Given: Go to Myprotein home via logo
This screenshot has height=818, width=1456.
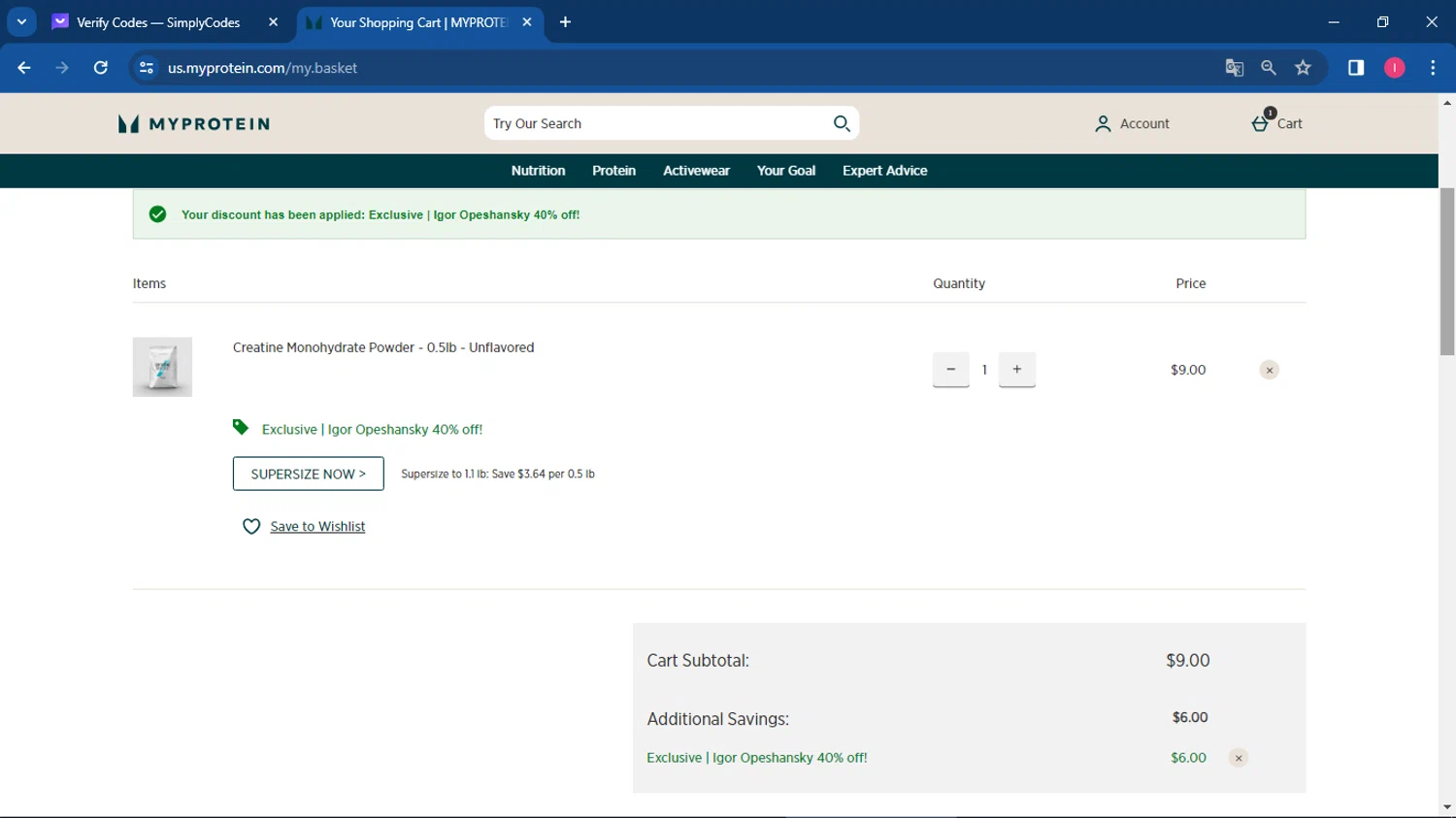Looking at the screenshot, I should point(194,124).
